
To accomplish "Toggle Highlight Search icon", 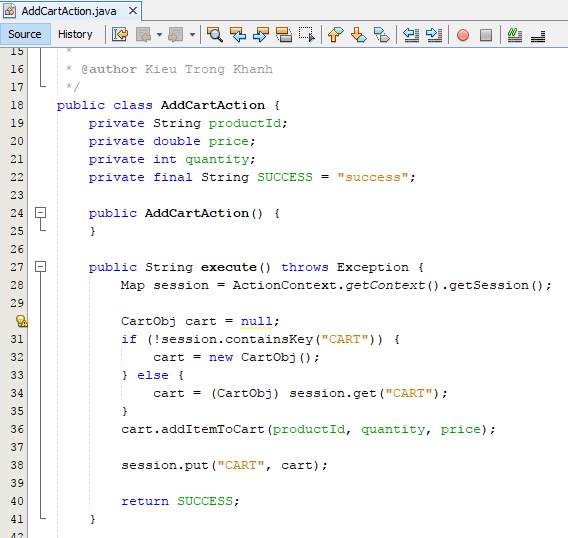I will 284,35.
